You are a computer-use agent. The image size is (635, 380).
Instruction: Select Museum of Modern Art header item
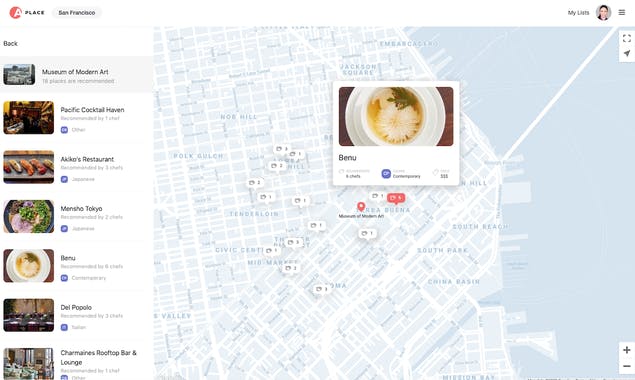[77, 75]
